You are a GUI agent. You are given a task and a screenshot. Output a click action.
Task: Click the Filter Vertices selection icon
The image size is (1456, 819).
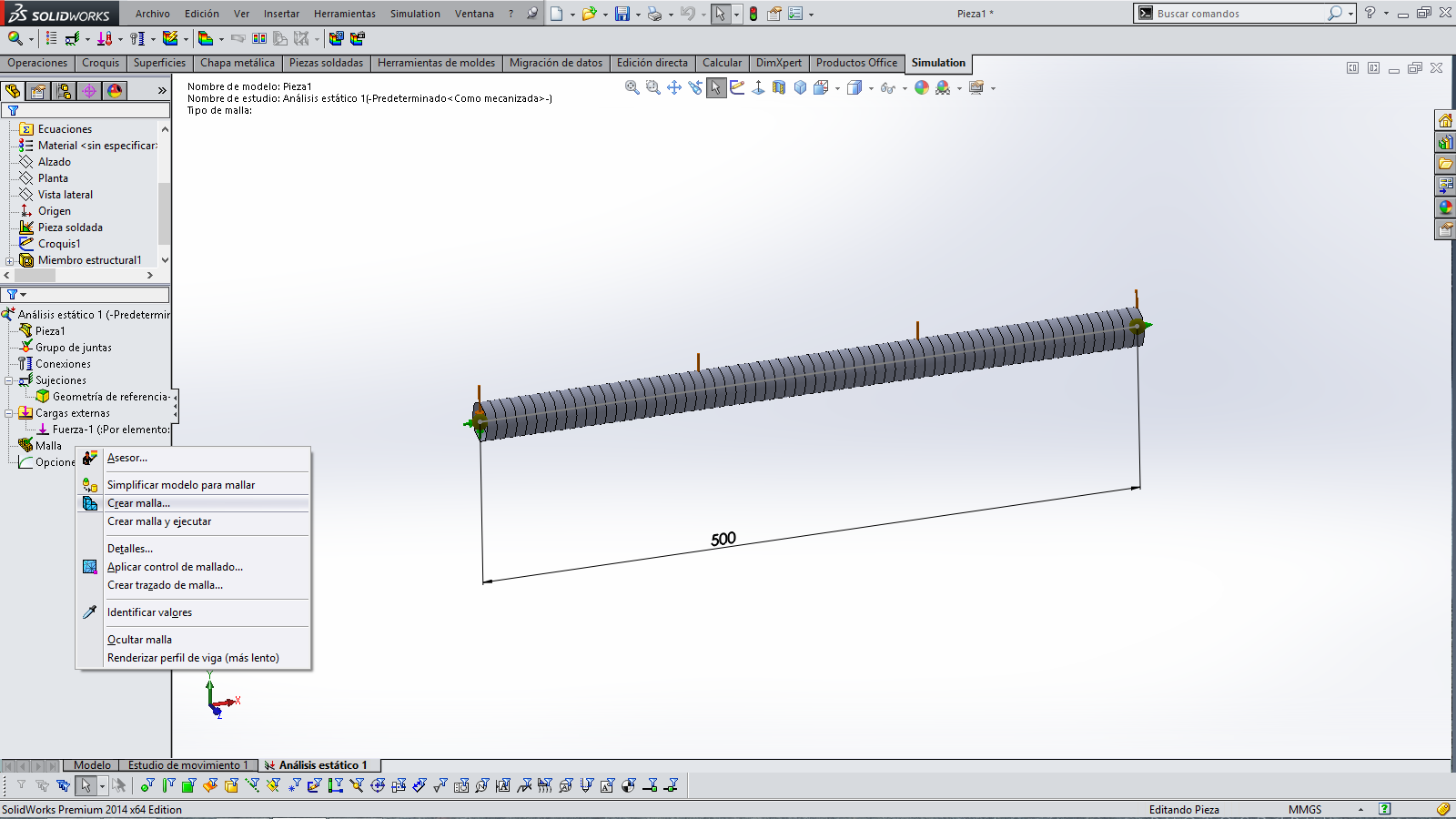[x=147, y=785]
